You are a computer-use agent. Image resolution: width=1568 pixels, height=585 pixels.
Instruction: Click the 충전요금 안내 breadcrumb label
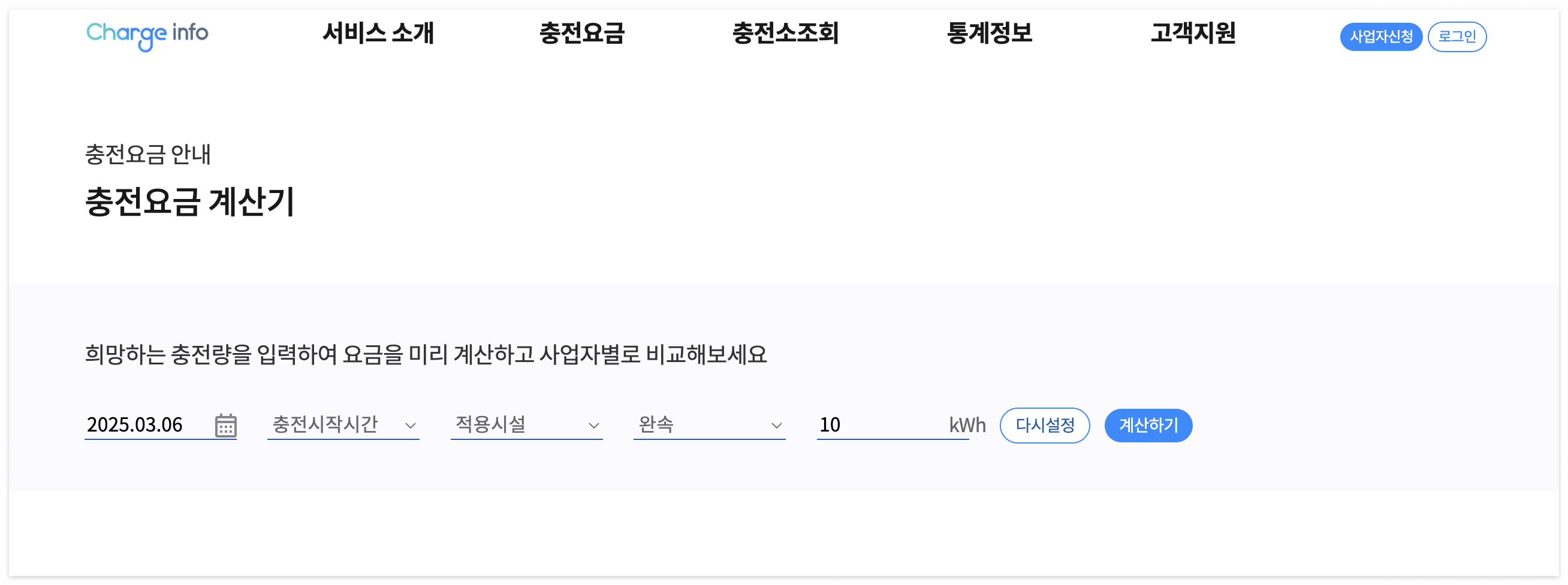148,155
